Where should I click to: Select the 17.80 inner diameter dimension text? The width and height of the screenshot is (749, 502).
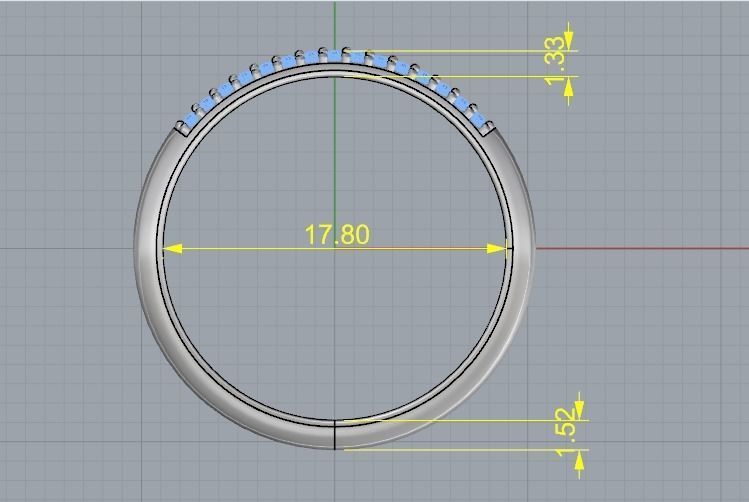(x=337, y=235)
